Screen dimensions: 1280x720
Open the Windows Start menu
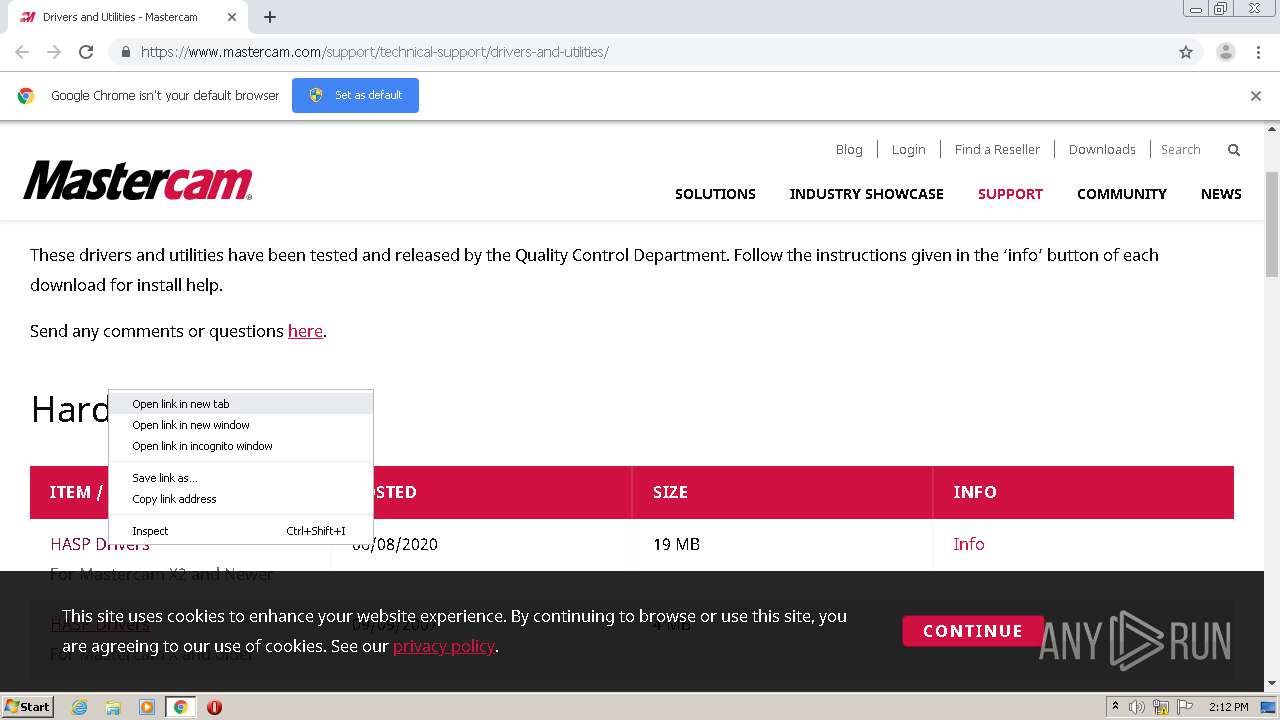(x=27, y=706)
